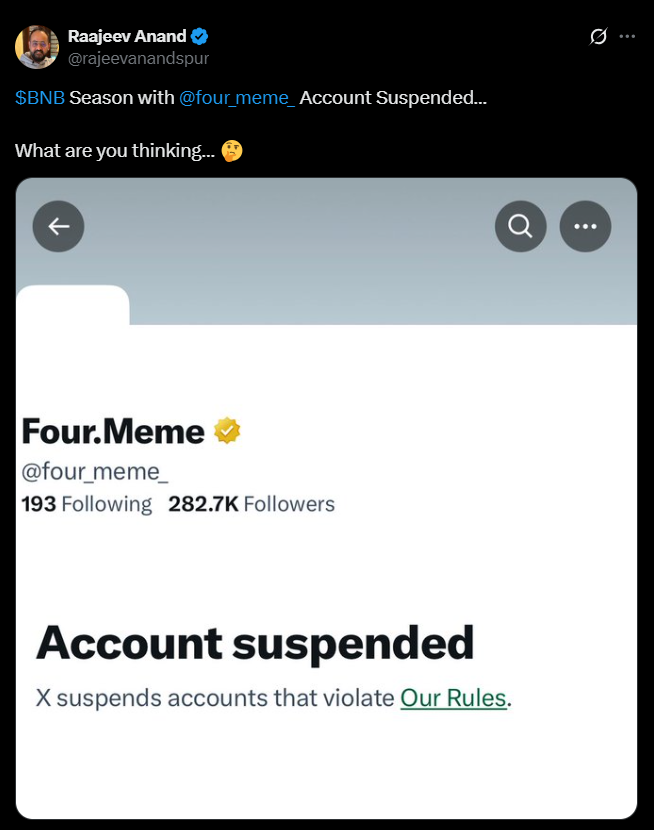Screen dimensions: 654x830
Task: Click the $BNB cashtag
Action: [x=40, y=98]
